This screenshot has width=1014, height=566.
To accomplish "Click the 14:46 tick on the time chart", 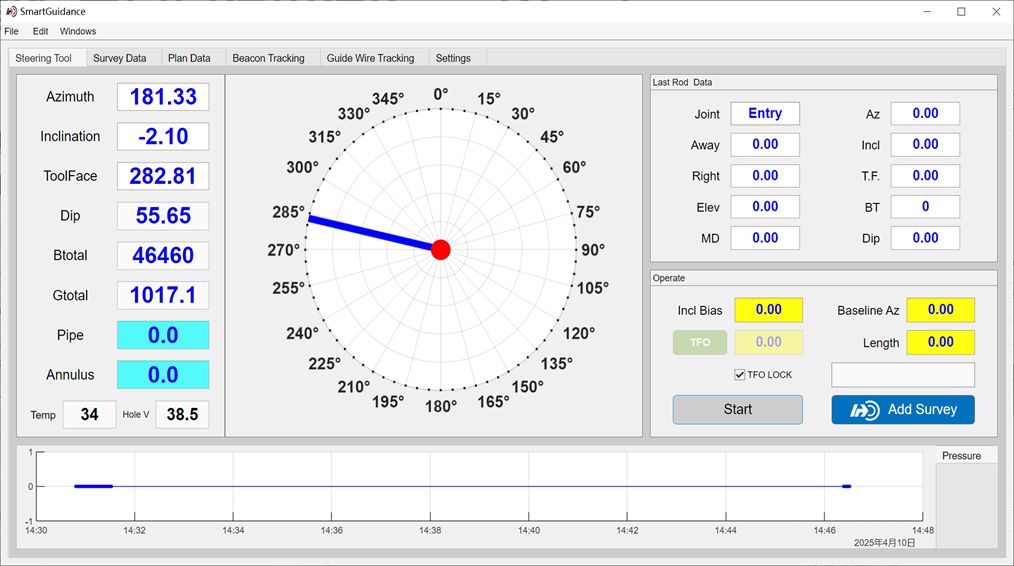I will pyautogui.click(x=825, y=530).
